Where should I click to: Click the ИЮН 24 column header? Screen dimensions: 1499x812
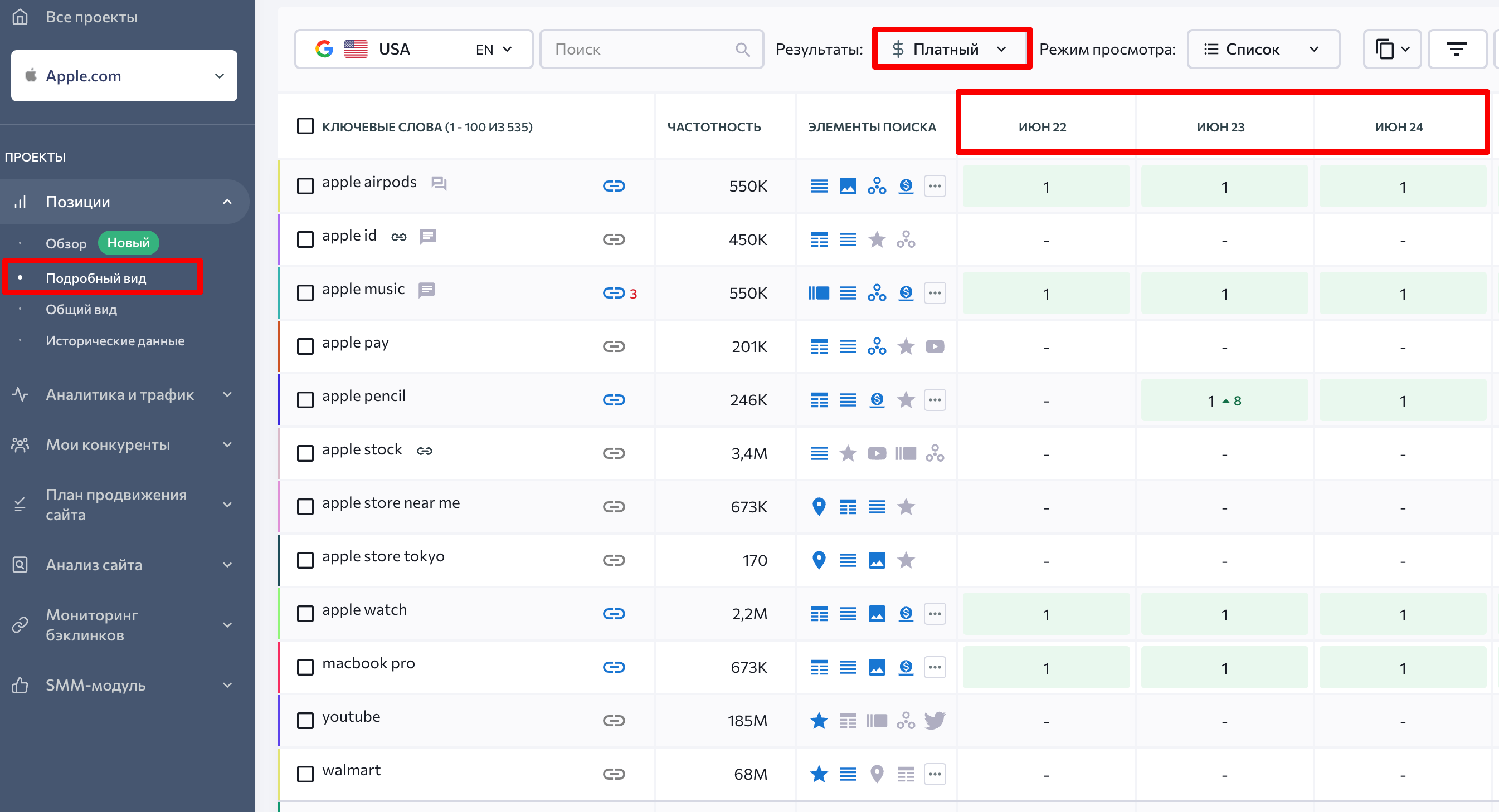[x=1398, y=127]
